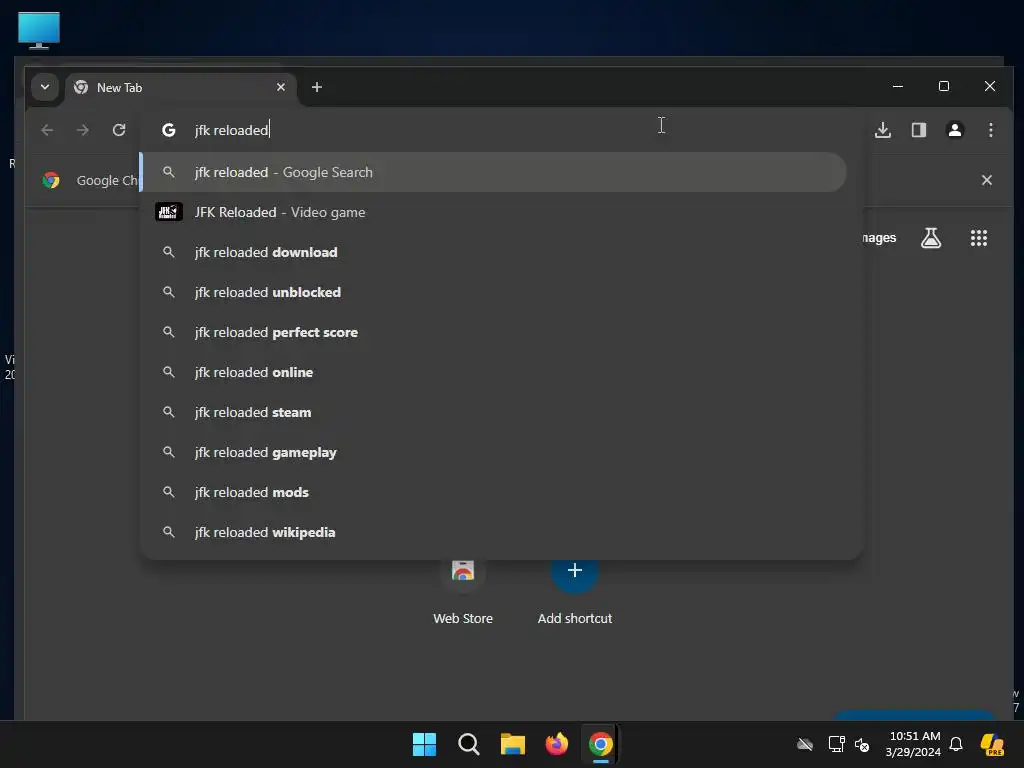The image size is (1024, 768).
Task: Click the browser forward arrow
Action: coord(83,130)
